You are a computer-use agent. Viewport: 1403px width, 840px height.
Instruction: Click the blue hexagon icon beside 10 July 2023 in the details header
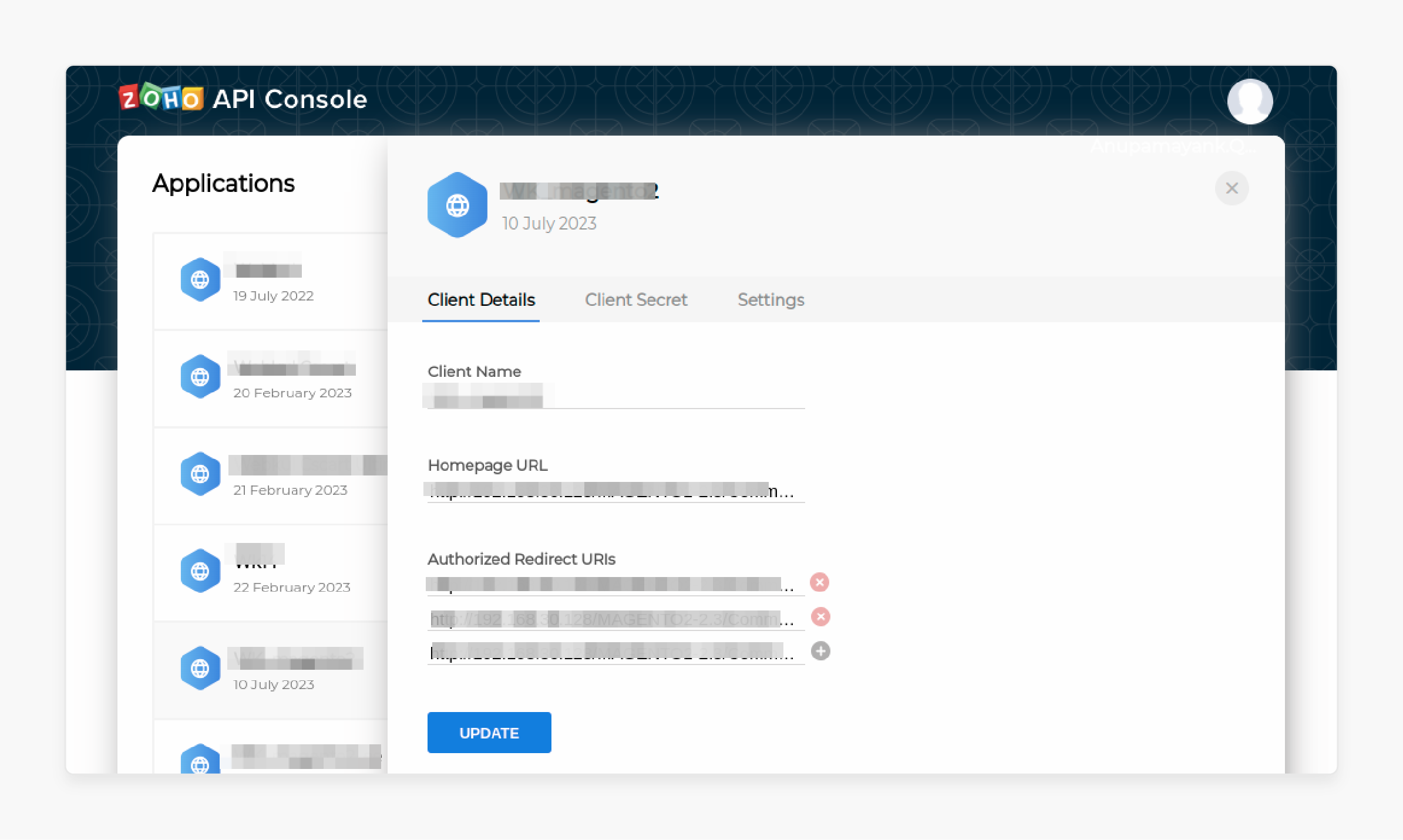click(x=457, y=205)
